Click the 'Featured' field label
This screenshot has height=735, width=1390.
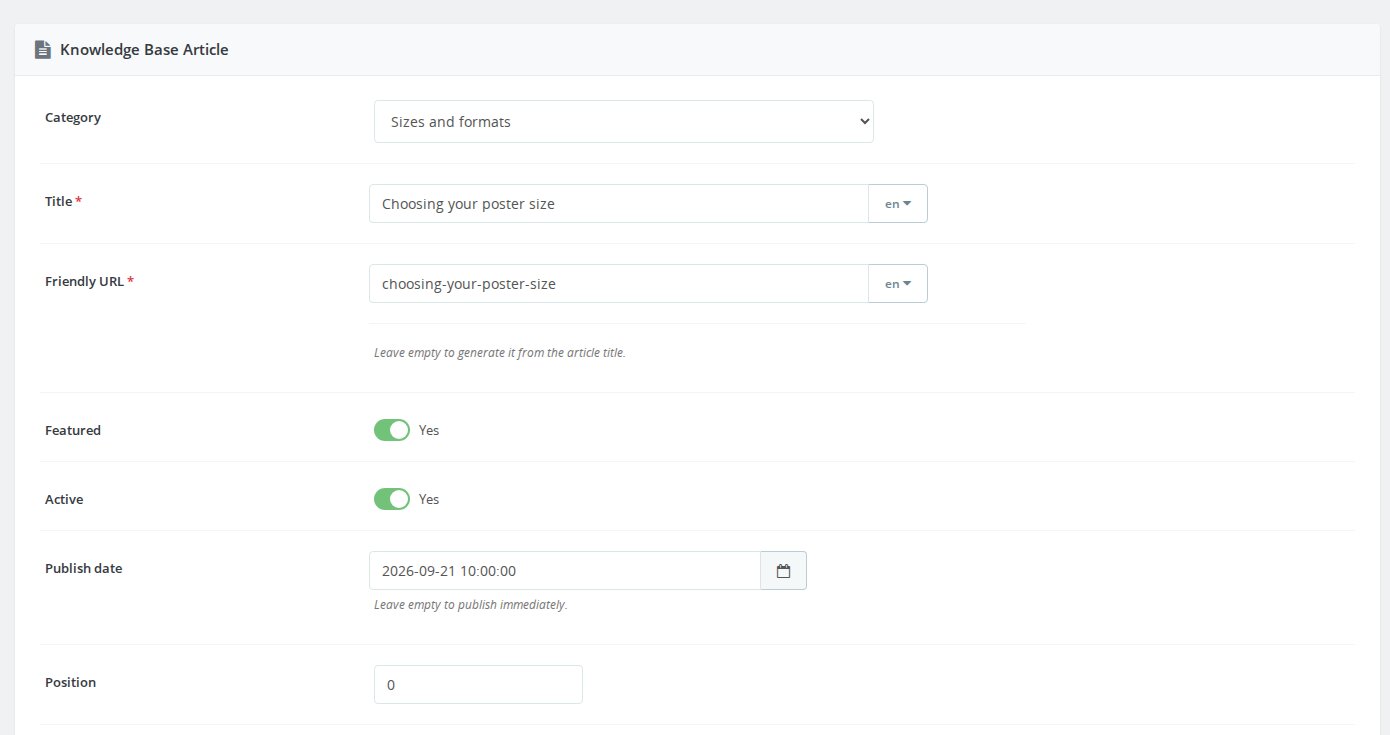point(73,430)
